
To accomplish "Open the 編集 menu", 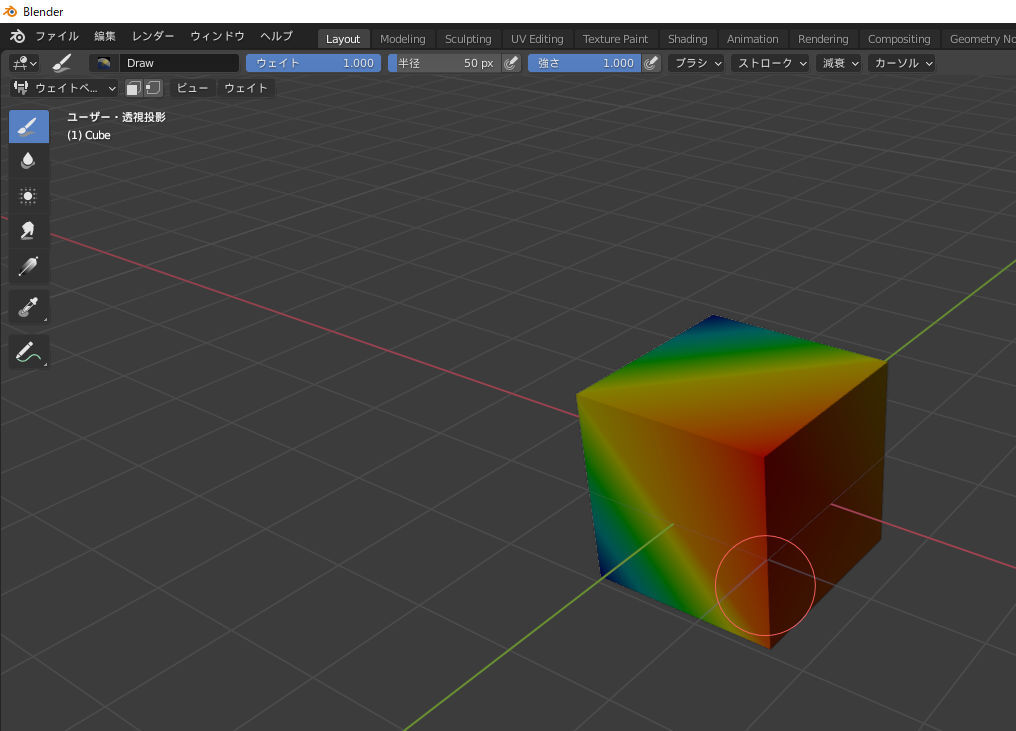I will (104, 36).
